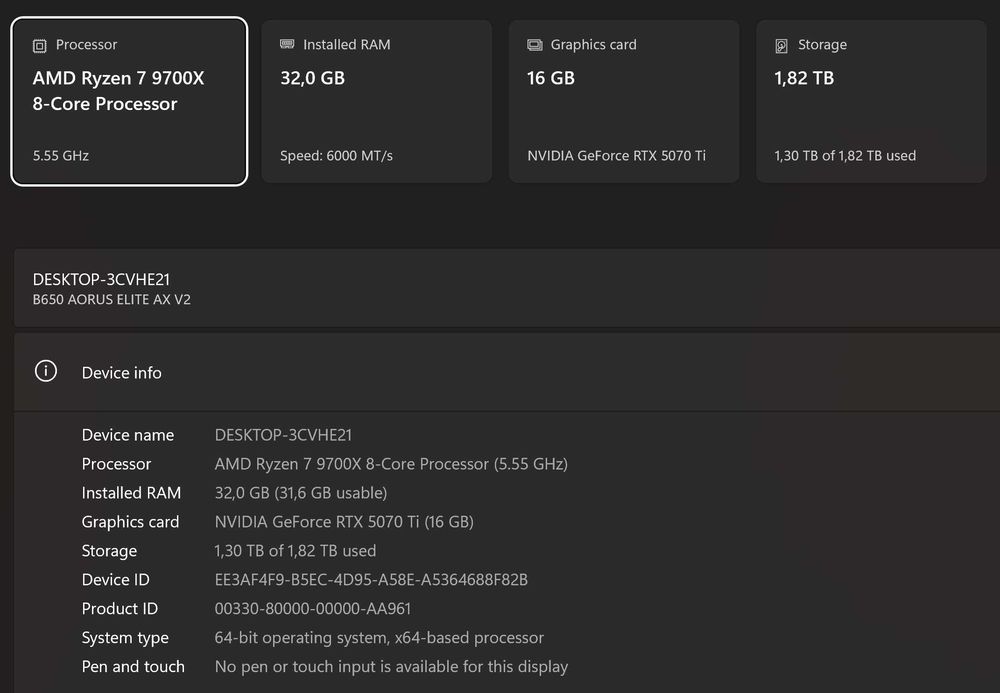Click the Installed RAM memory icon

point(287,44)
